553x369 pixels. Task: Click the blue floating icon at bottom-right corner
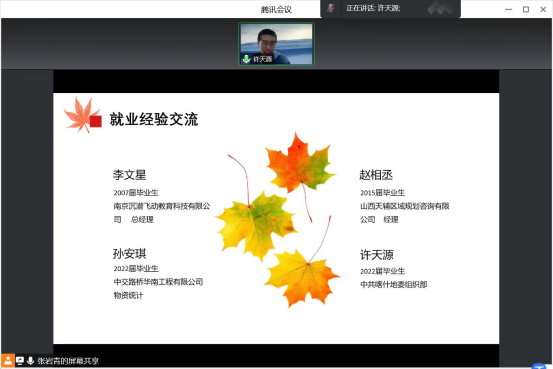(539, 366)
